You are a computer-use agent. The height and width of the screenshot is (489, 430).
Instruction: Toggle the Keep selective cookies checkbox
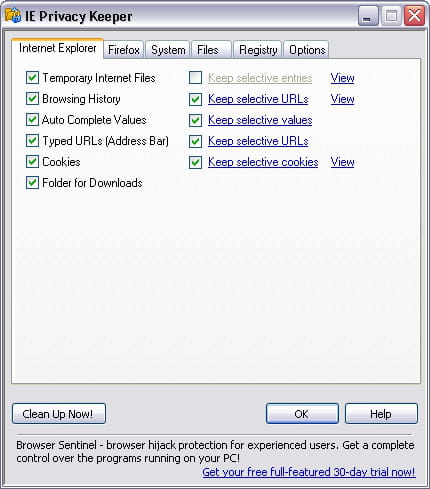(x=195, y=163)
